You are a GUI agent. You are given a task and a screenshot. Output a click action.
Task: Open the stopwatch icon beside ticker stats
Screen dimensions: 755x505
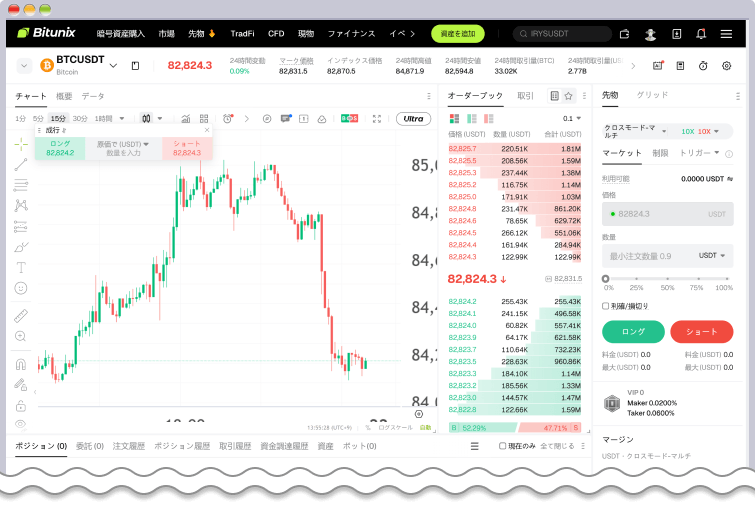[x=703, y=66]
